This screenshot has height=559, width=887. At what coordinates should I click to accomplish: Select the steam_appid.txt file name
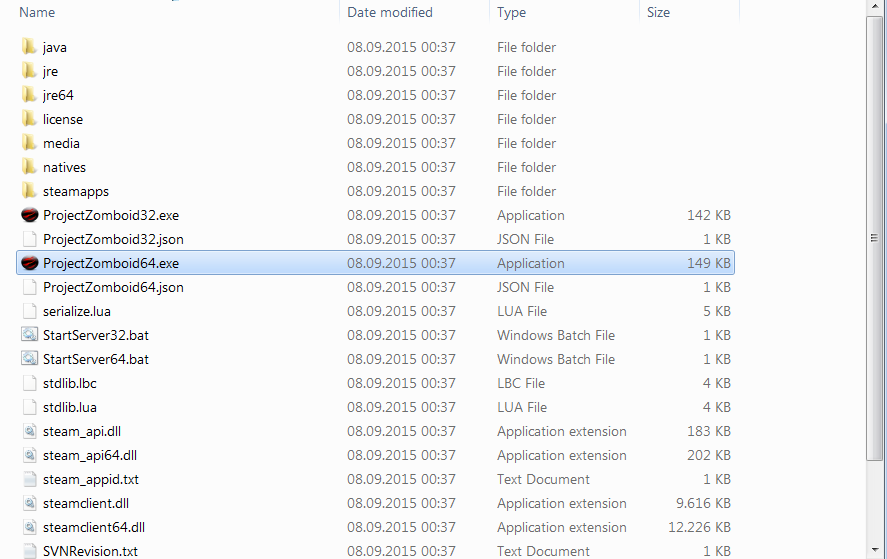coord(91,480)
